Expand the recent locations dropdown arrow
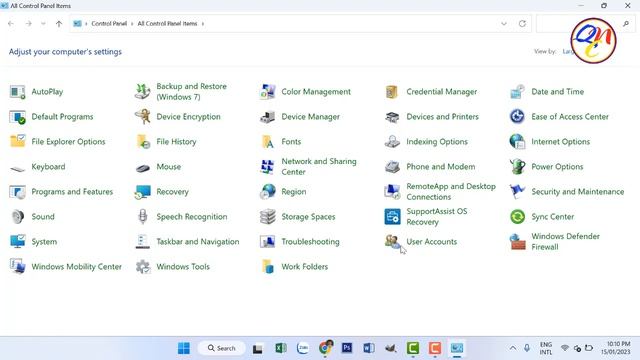 click(43, 24)
